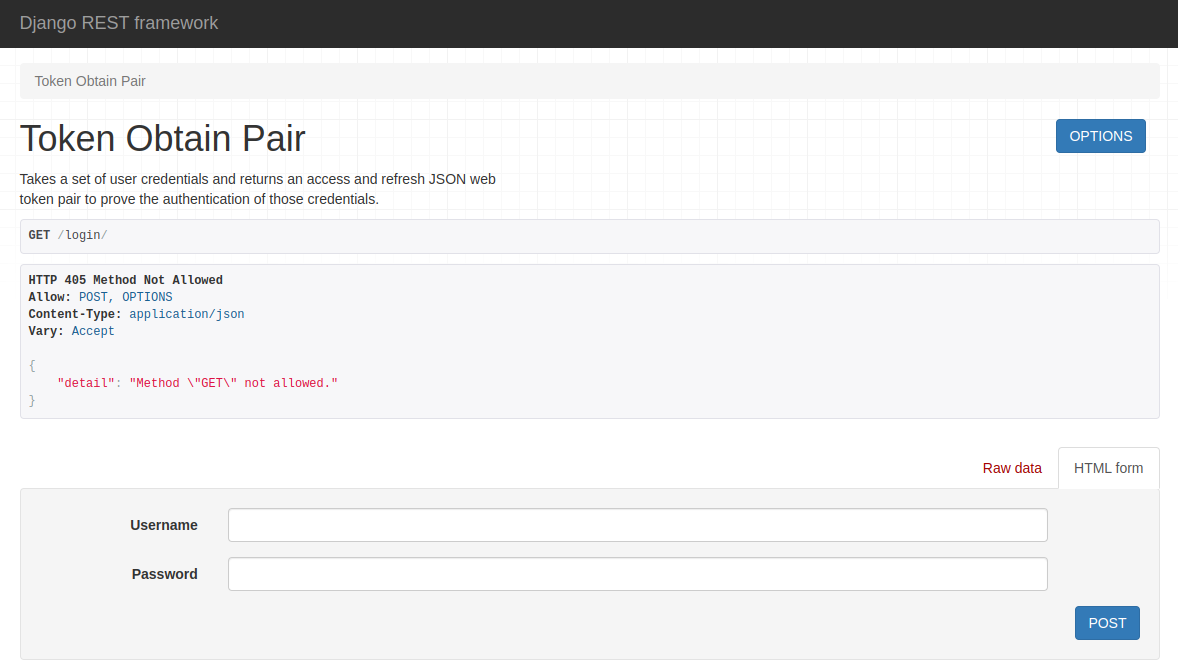Viewport: 1178px width, 670px height.
Task: Click the large Token Obtain Pair heading
Action: 163,139
